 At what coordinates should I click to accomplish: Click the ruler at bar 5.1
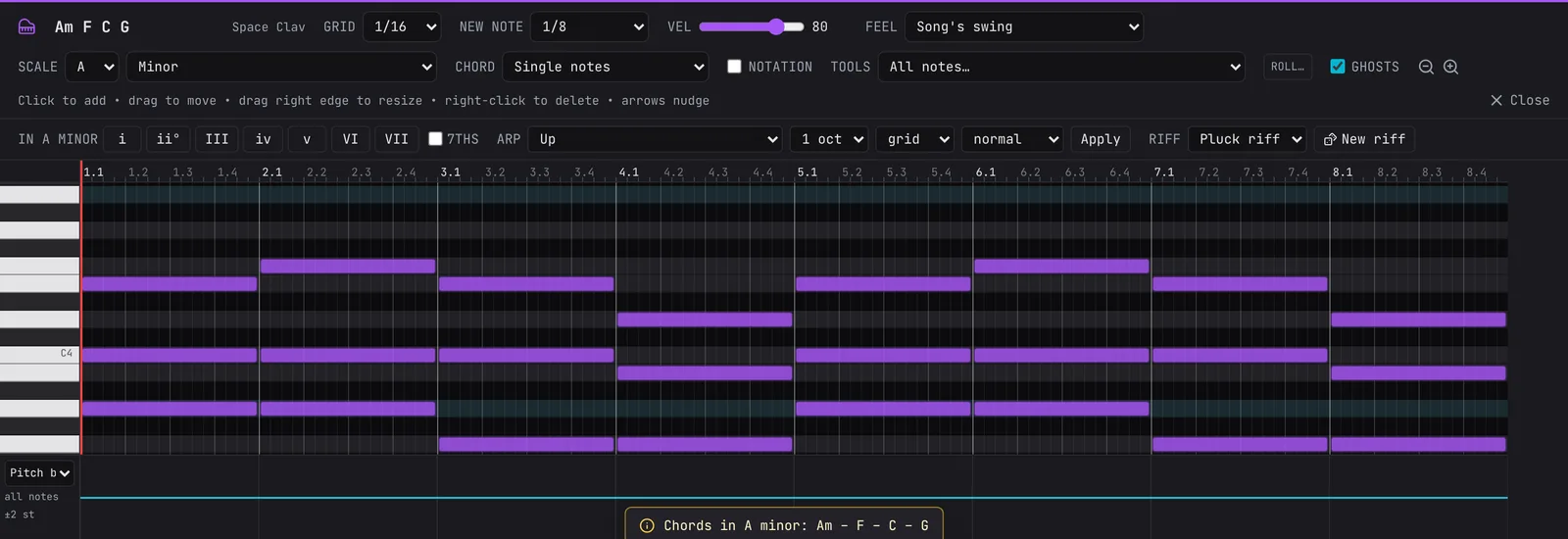point(807,172)
